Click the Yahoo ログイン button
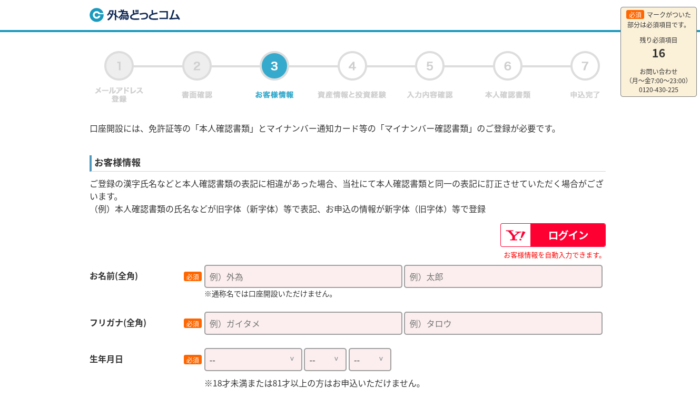The image size is (700, 398). pos(553,235)
